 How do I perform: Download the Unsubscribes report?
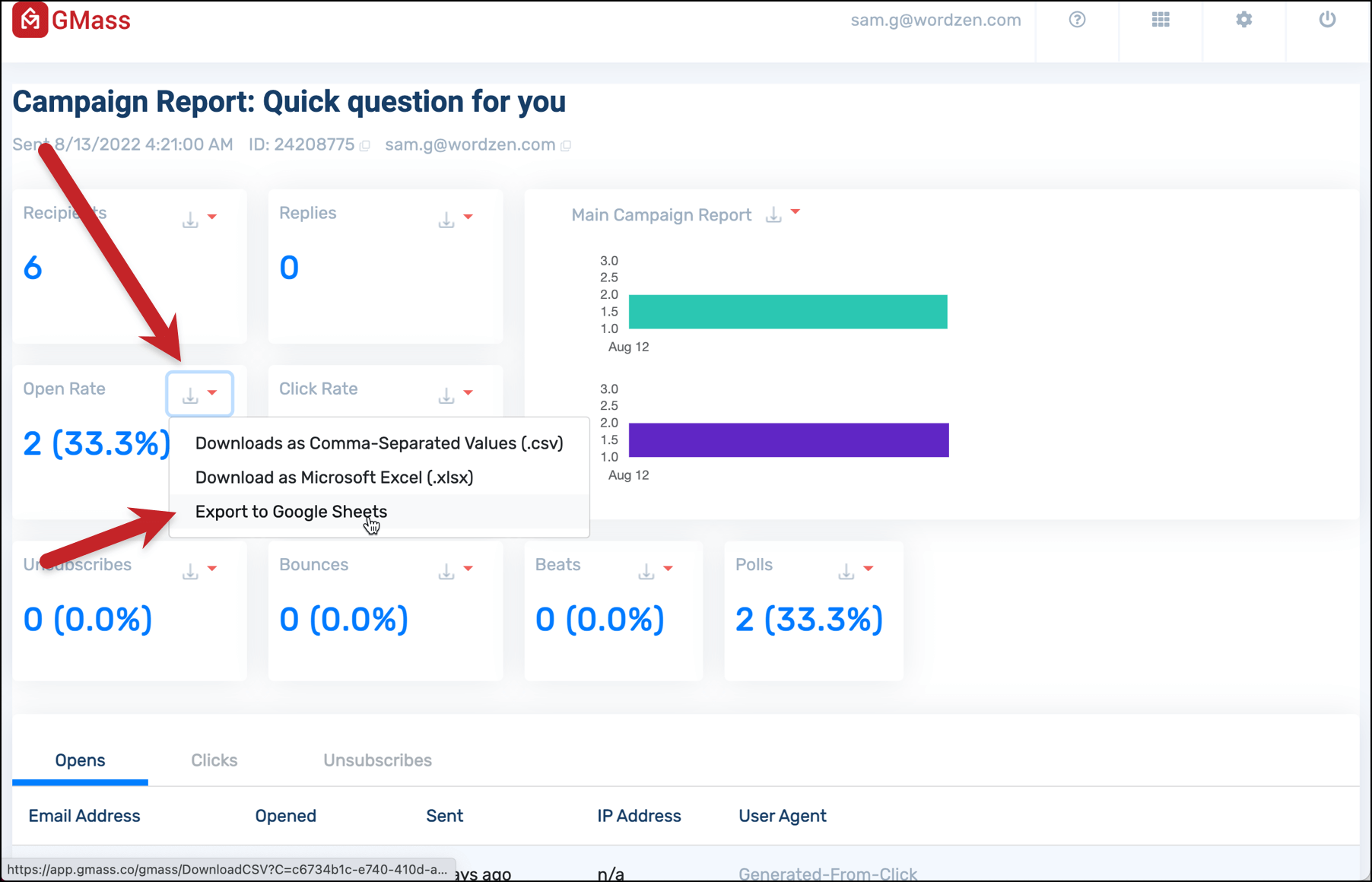pyautogui.click(x=190, y=571)
